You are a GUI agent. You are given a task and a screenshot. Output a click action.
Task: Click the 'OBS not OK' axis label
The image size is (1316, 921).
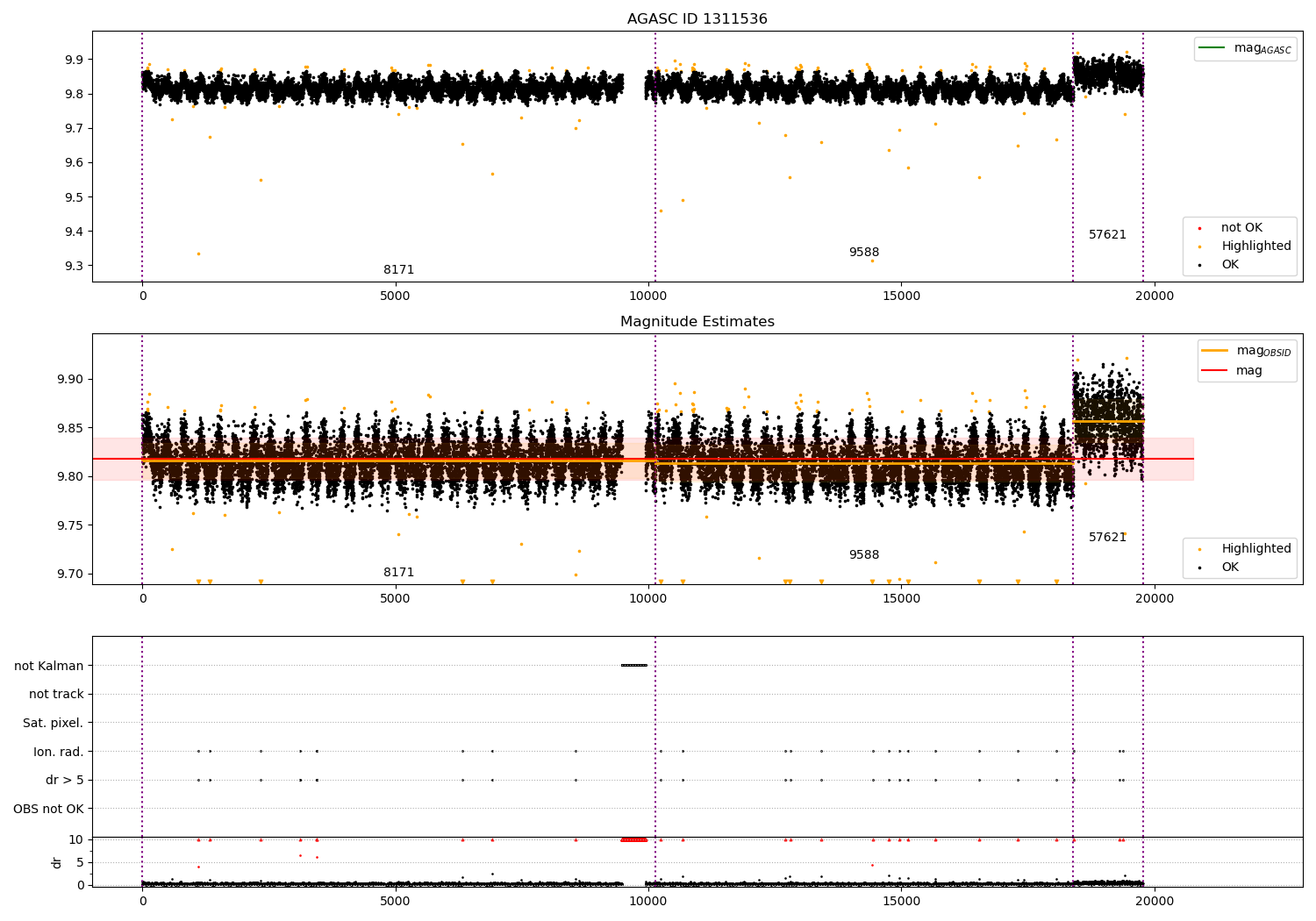(x=49, y=809)
